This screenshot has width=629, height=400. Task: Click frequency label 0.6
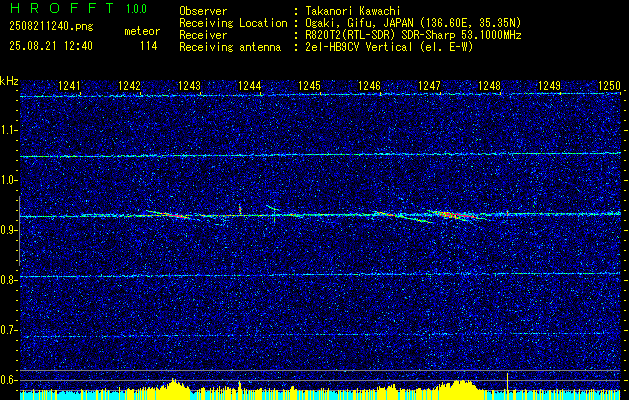point(8,380)
